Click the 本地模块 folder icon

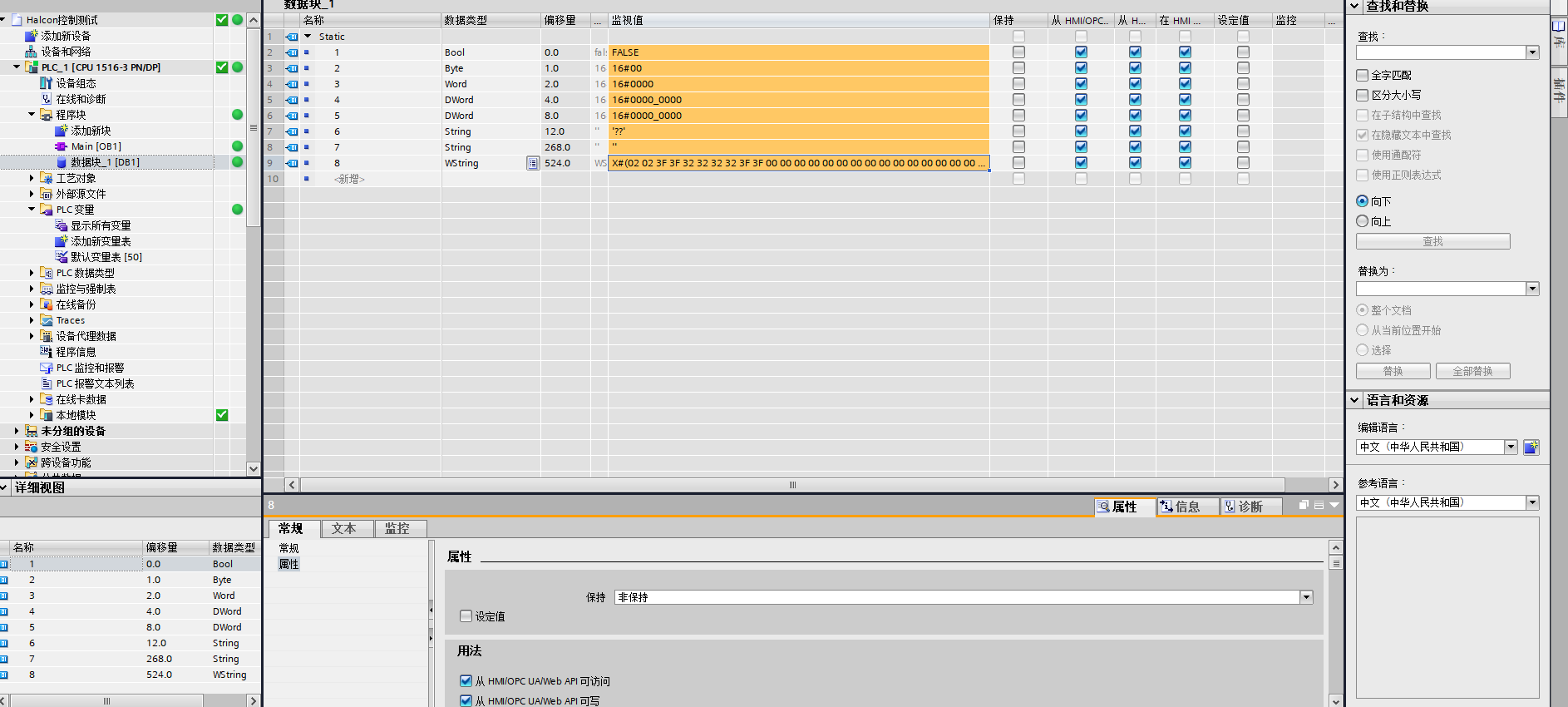(47, 415)
